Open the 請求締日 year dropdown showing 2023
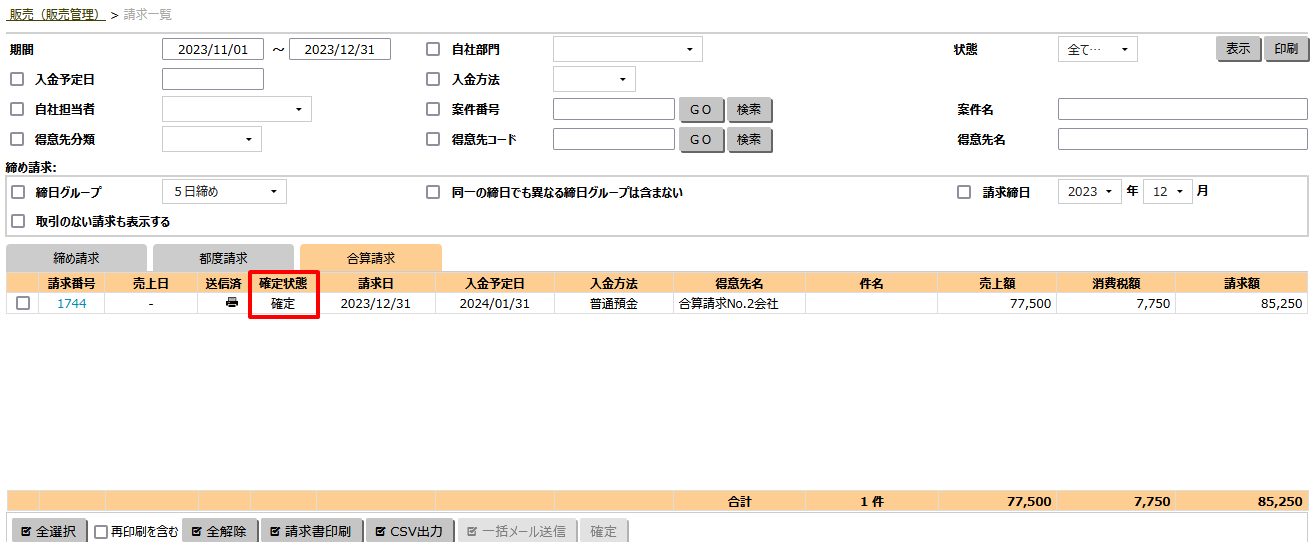Screen dimensions: 1312x542 coord(1089,191)
